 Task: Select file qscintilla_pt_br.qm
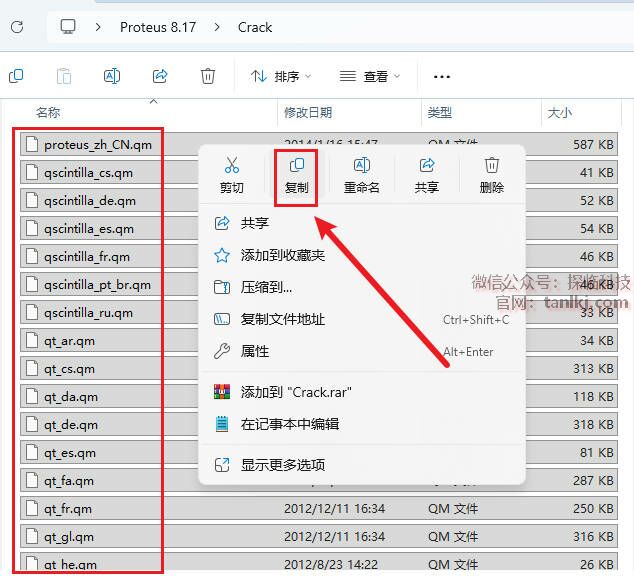(x=97, y=285)
